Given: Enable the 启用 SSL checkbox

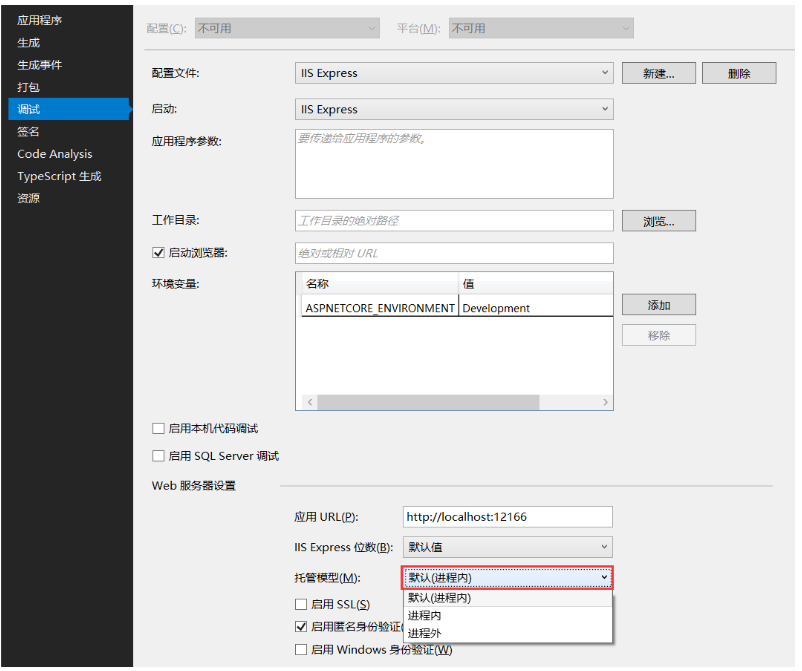Looking at the screenshot, I should (x=301, y=605).
